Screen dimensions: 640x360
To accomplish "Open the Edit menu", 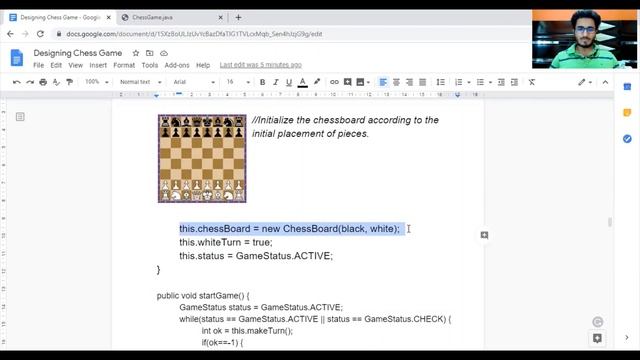I will point(56,65).
